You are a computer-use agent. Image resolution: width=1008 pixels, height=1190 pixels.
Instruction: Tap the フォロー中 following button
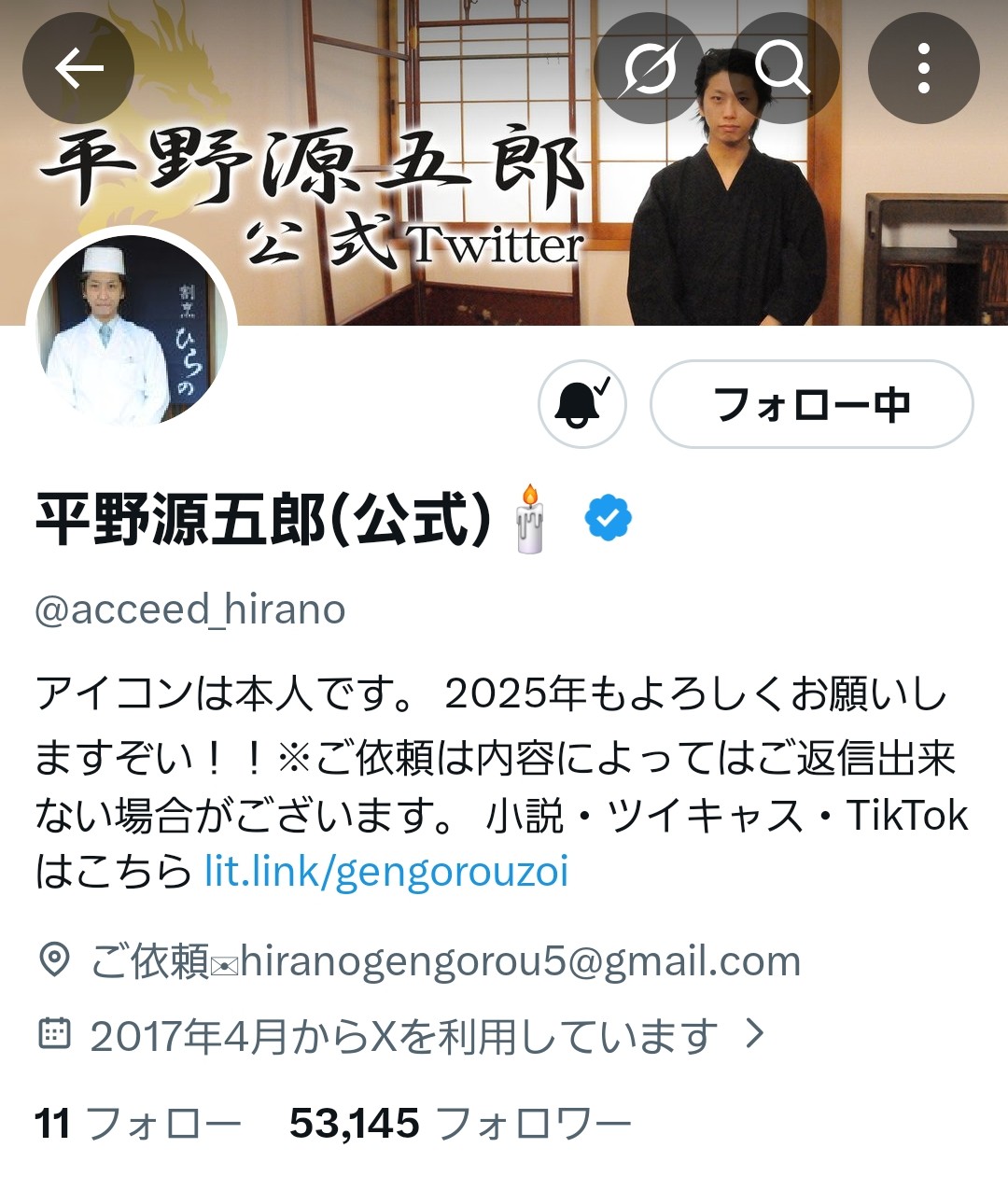(x=811, y=404)
